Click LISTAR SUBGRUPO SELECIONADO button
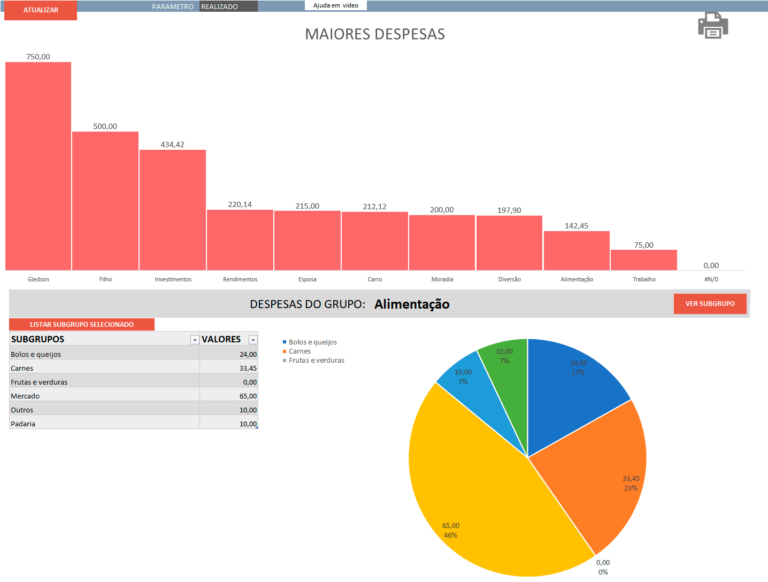The image size is (768, 582). (82, 324)
